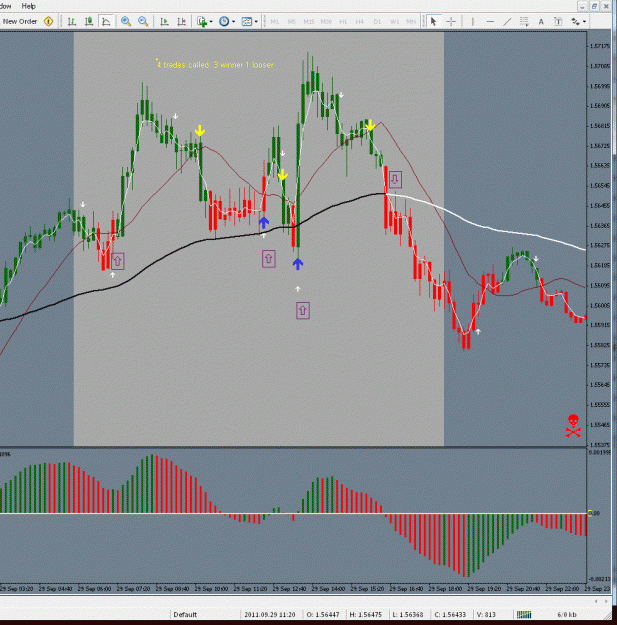Select the H1 timeframe
This screenshot has height=625, width=617.
[343, 22]
